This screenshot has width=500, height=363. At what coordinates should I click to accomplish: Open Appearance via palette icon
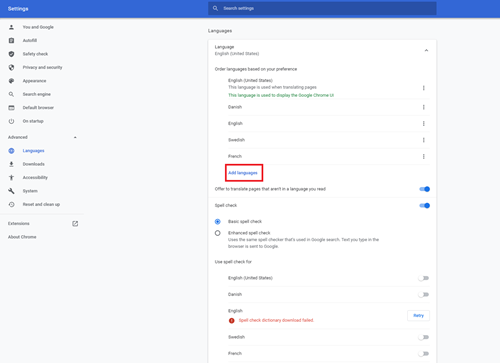tap(11, 81)
